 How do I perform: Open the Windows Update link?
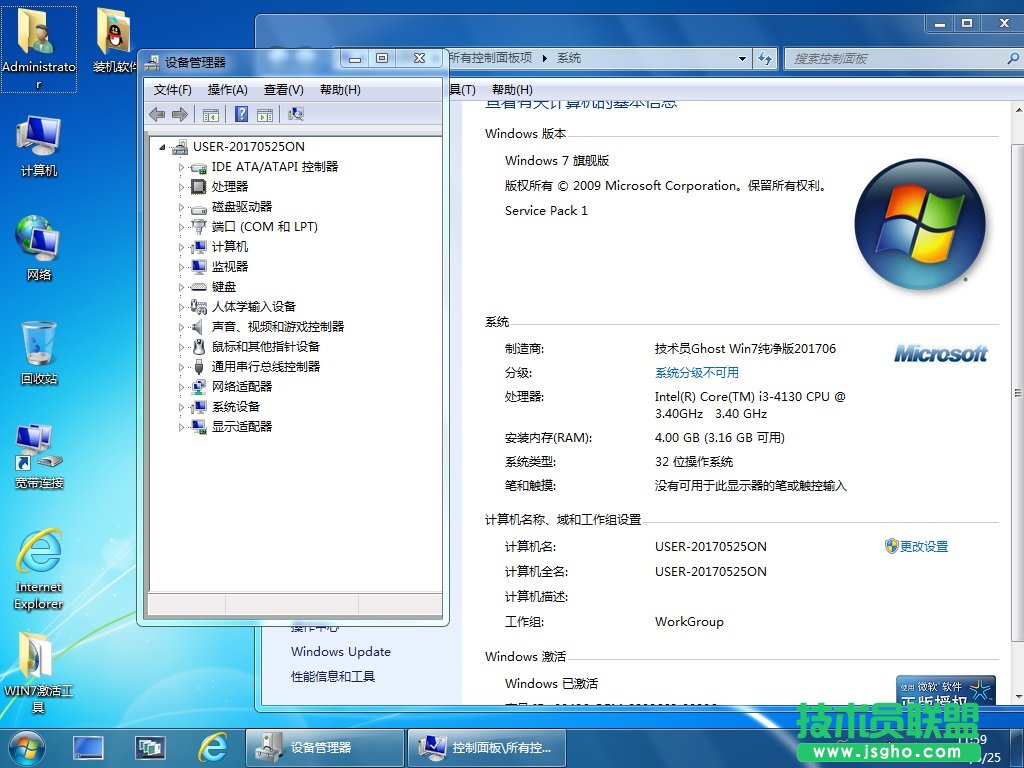[x=341, y=652]
